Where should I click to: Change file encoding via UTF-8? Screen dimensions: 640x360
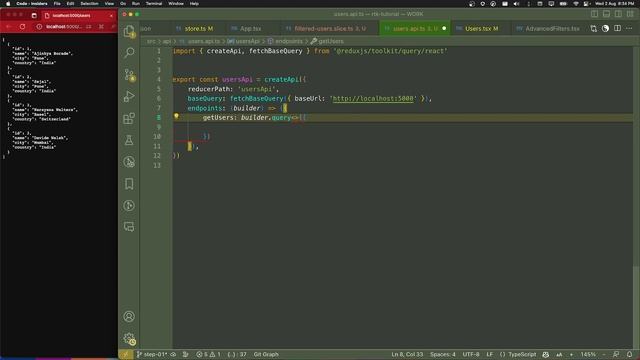point(471,354)
